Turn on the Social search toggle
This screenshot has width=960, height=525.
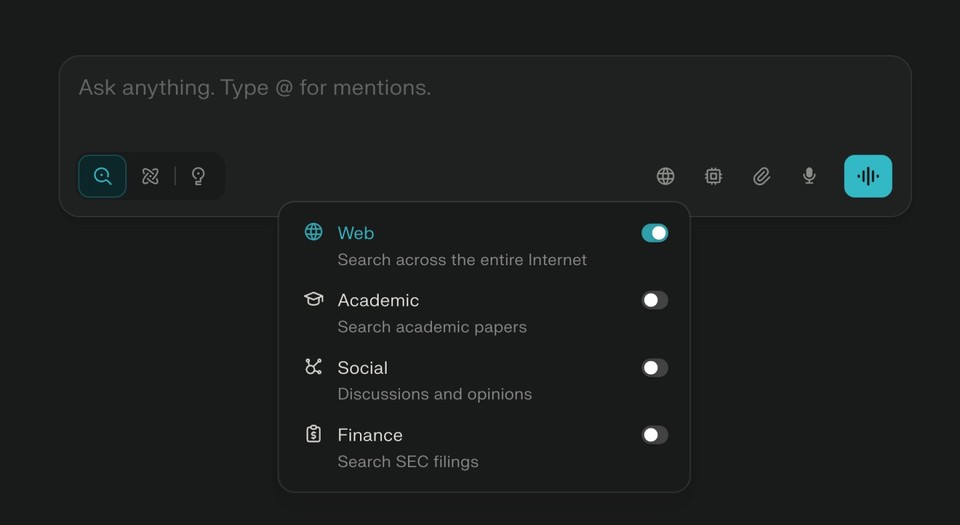pos(654,368)
